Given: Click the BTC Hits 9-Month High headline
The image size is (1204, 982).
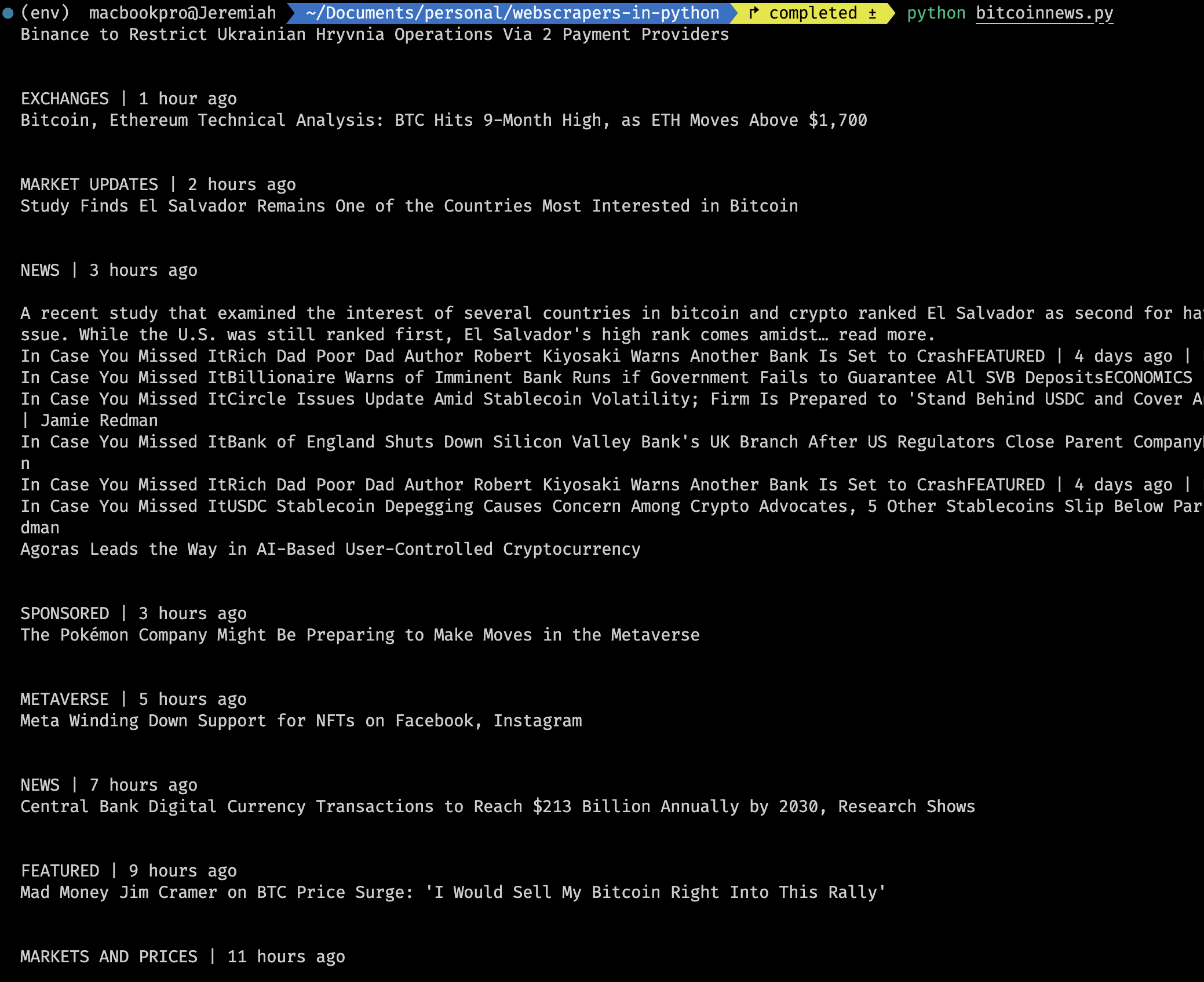Looking at the screenshot, I should pos(443,121).
